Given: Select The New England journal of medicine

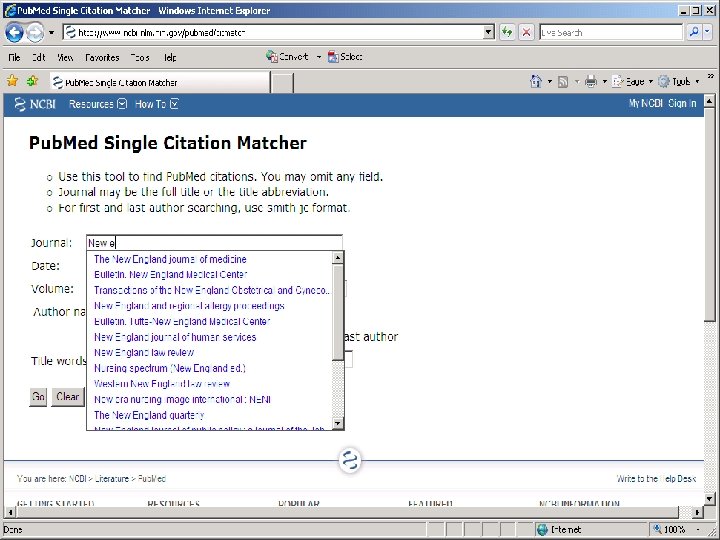Looking at the screenshot, I should (x=170, y=259).
